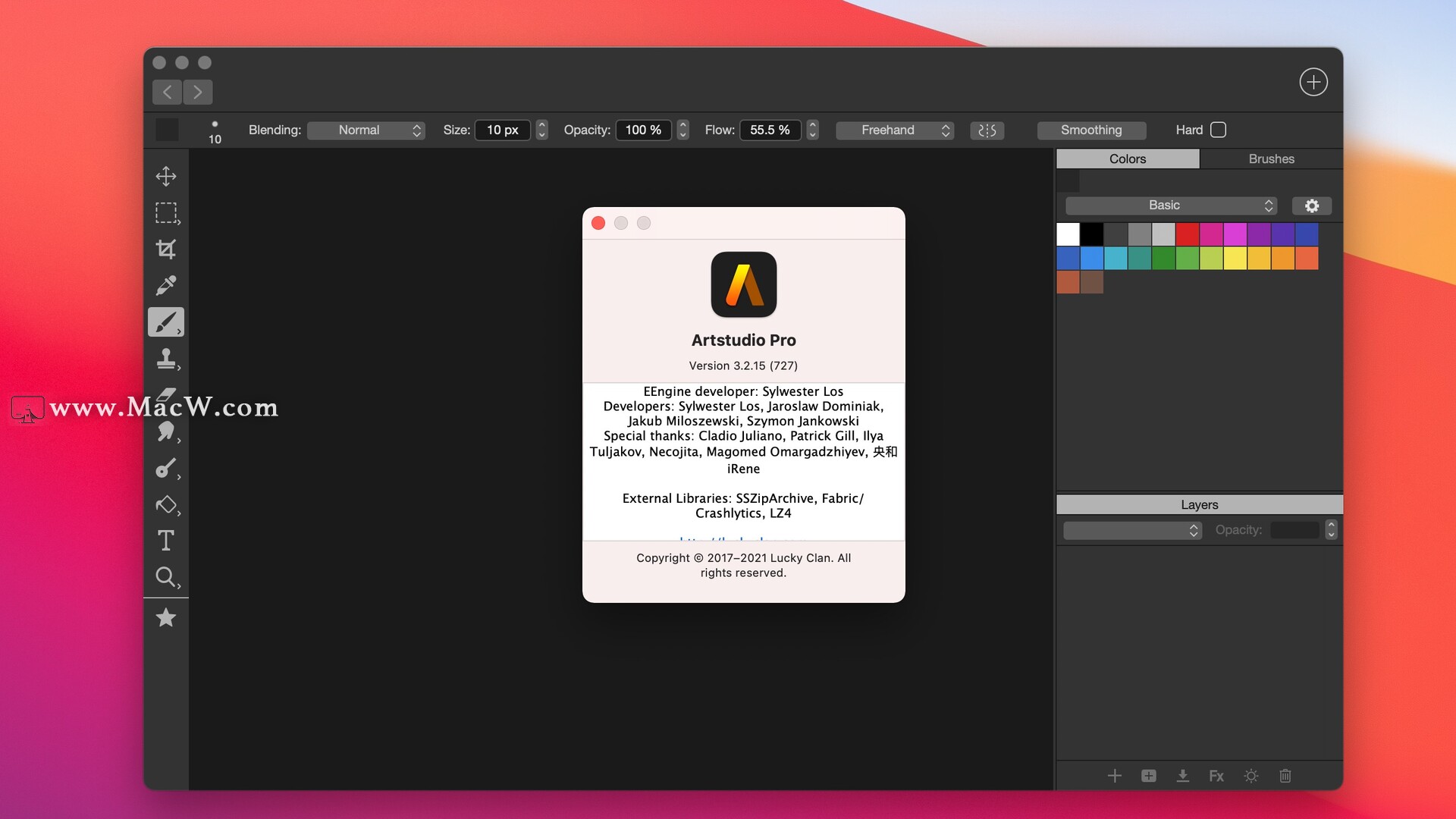Viewport: 1456px width, 819px height.
Task: Pick the magenta color swatch
Action: click(x=1235, y=234)
